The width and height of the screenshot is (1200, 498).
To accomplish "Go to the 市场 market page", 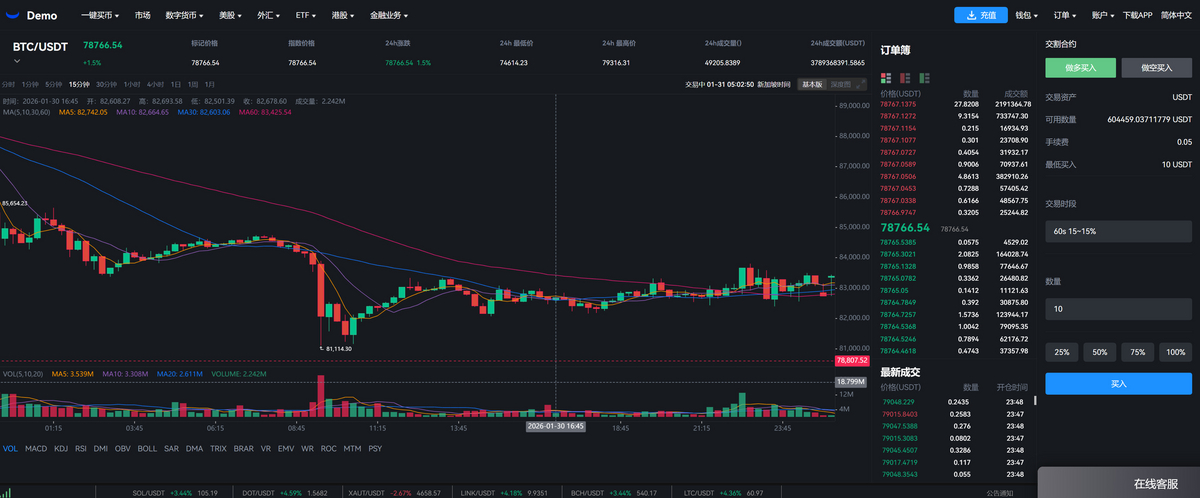I will pos(143,16).
